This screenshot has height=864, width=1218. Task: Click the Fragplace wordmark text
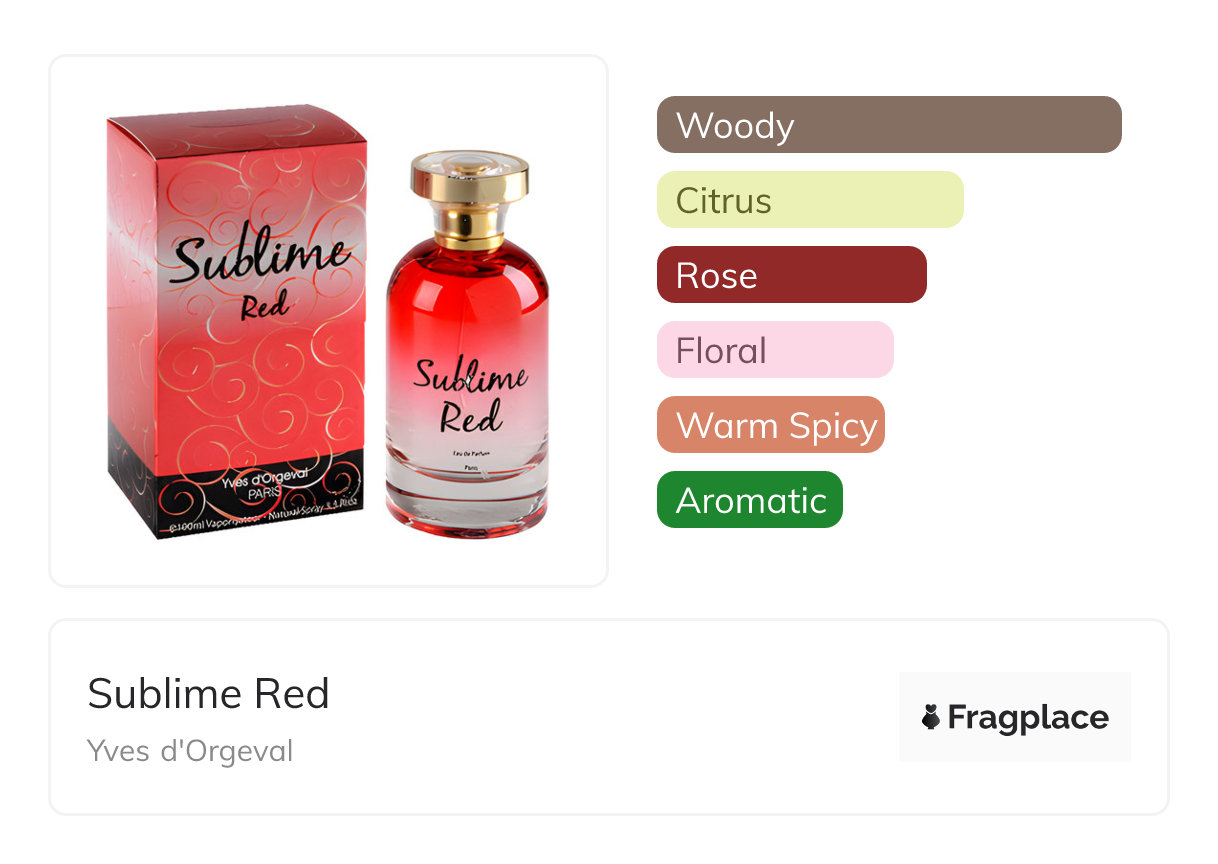(1028, 717)
